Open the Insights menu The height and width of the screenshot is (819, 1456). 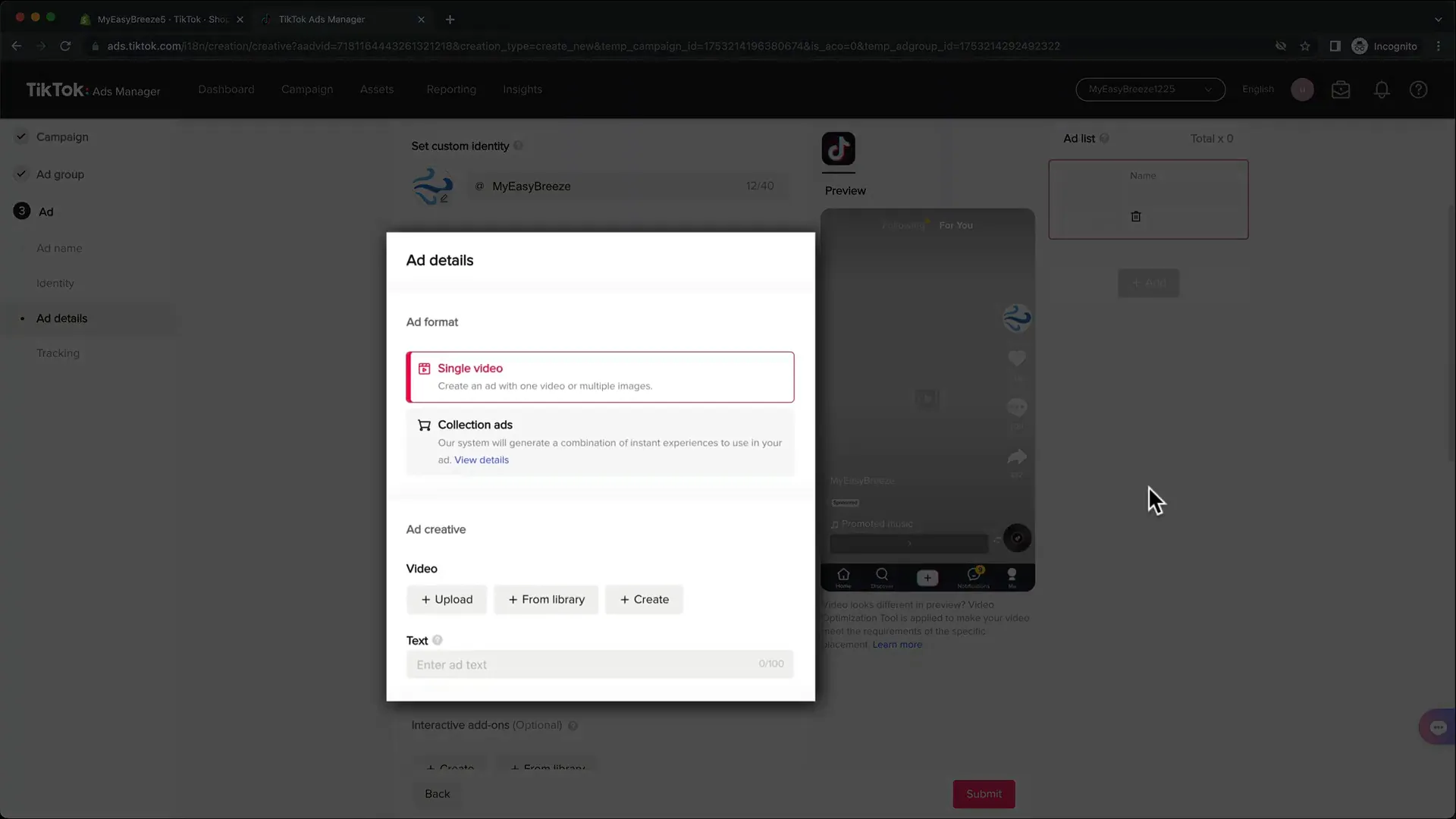[522, 89]
